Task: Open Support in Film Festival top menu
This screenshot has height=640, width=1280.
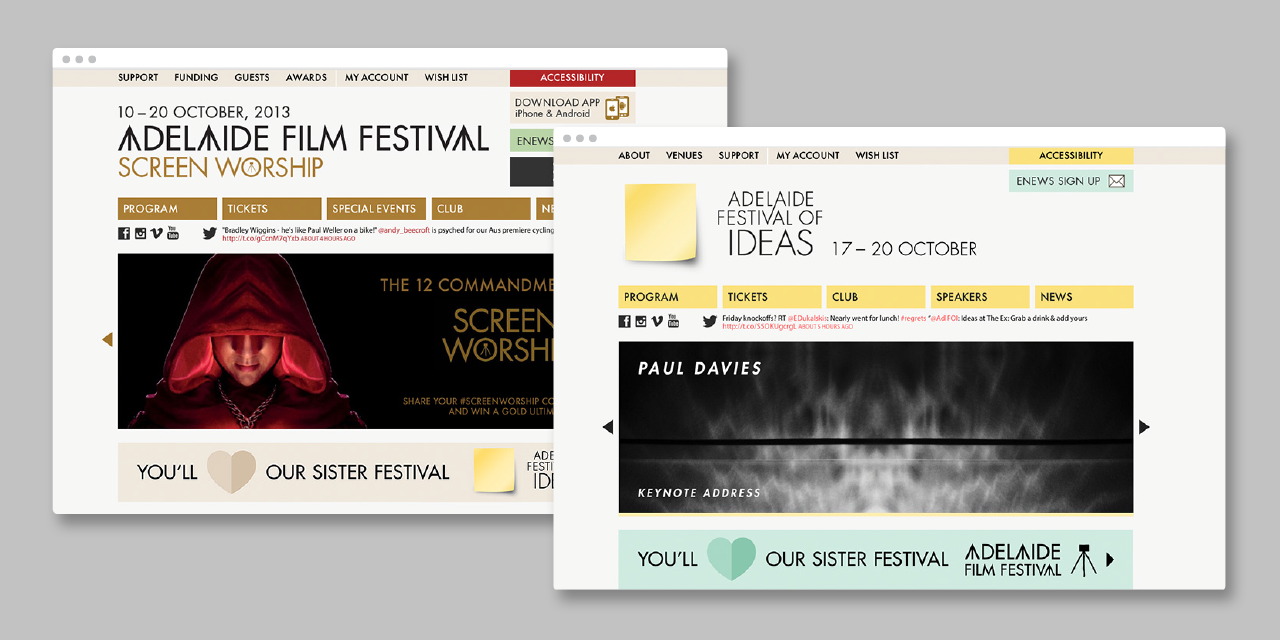Action: 138,77
